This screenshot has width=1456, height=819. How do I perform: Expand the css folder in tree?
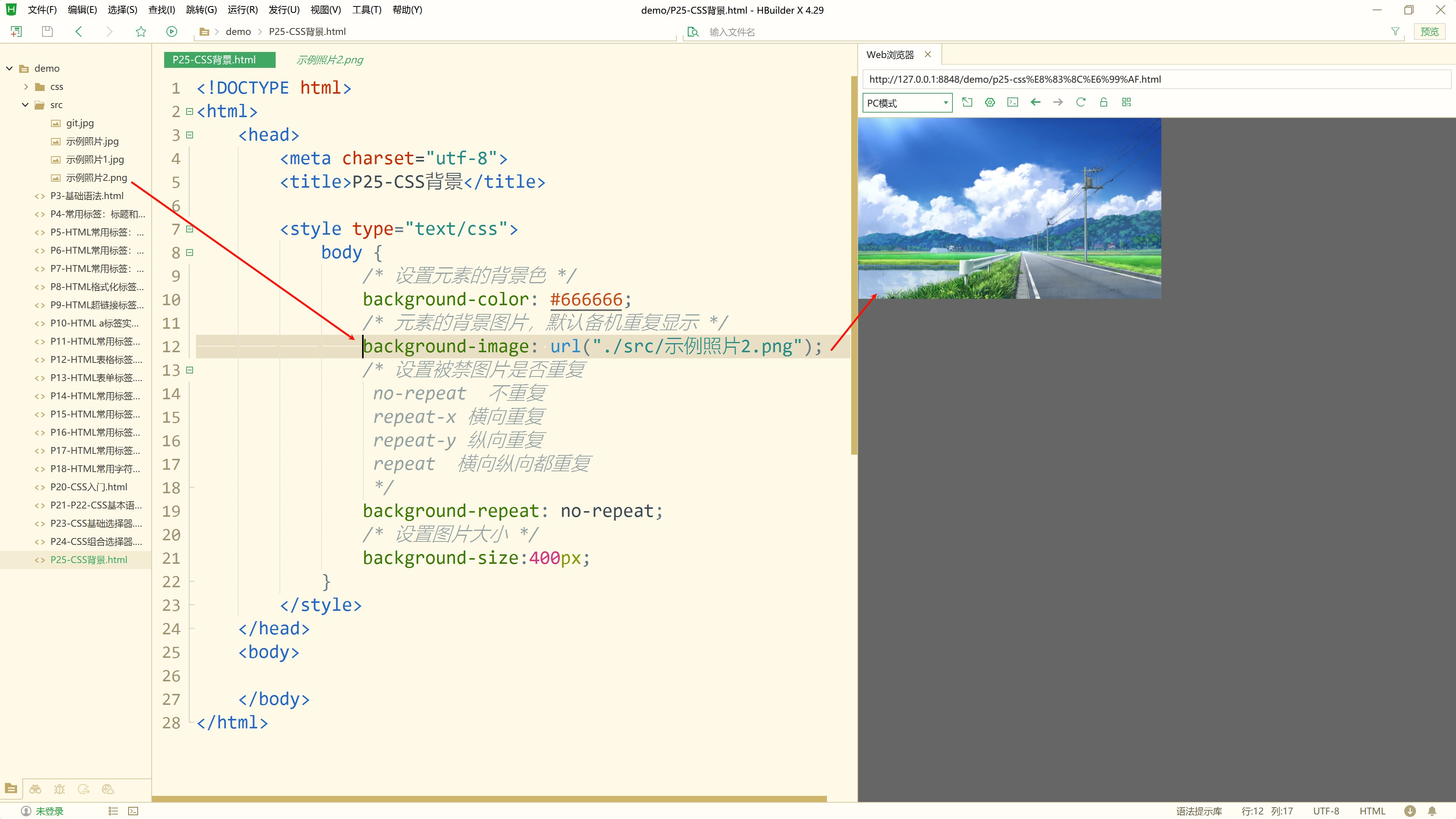point(26,86)
